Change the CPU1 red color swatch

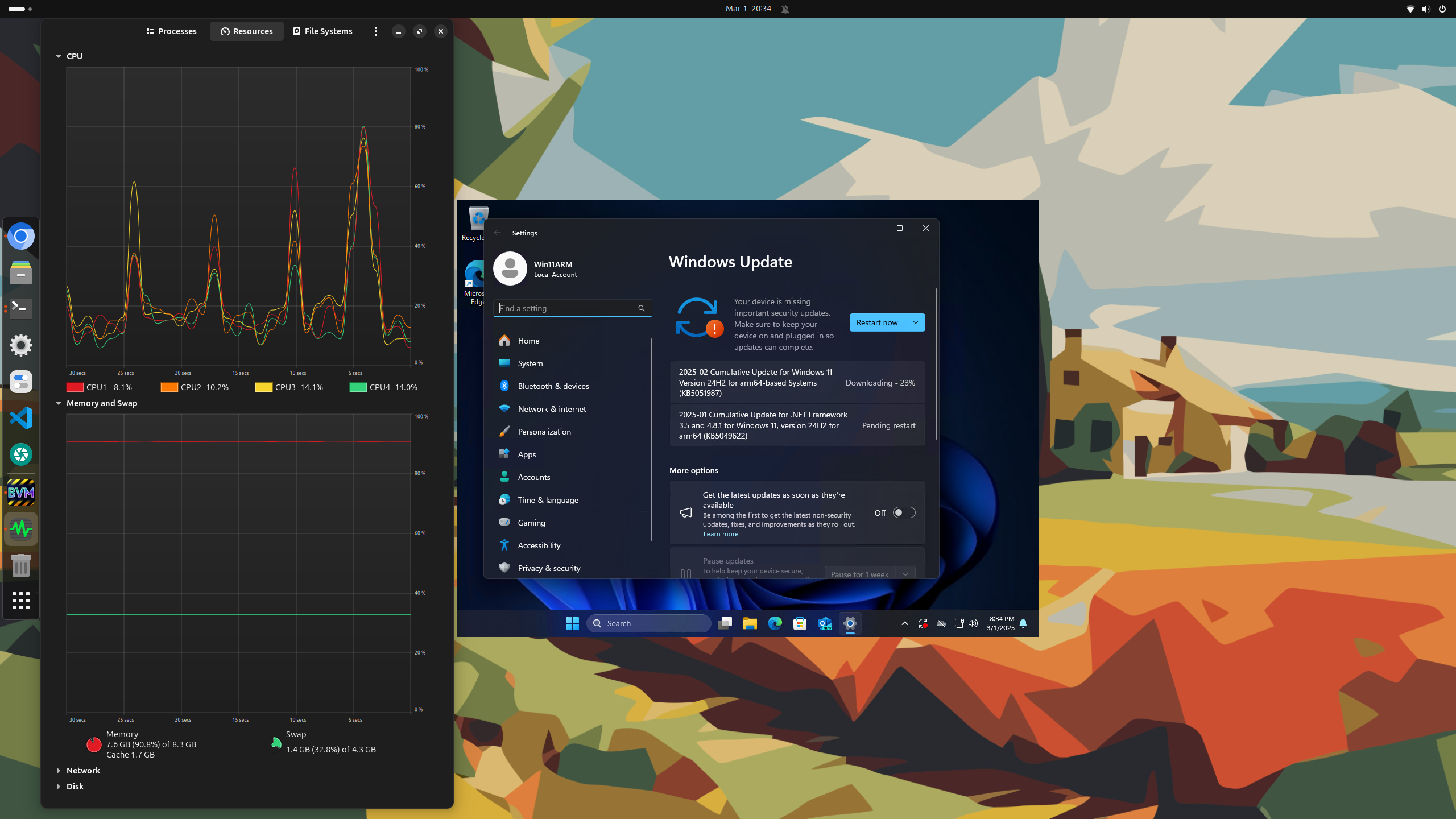75,387
